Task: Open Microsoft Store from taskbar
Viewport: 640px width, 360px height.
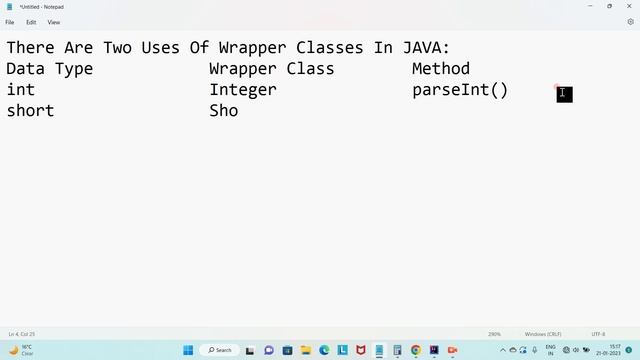Action: pyautogui.click(x=287, y=350)
